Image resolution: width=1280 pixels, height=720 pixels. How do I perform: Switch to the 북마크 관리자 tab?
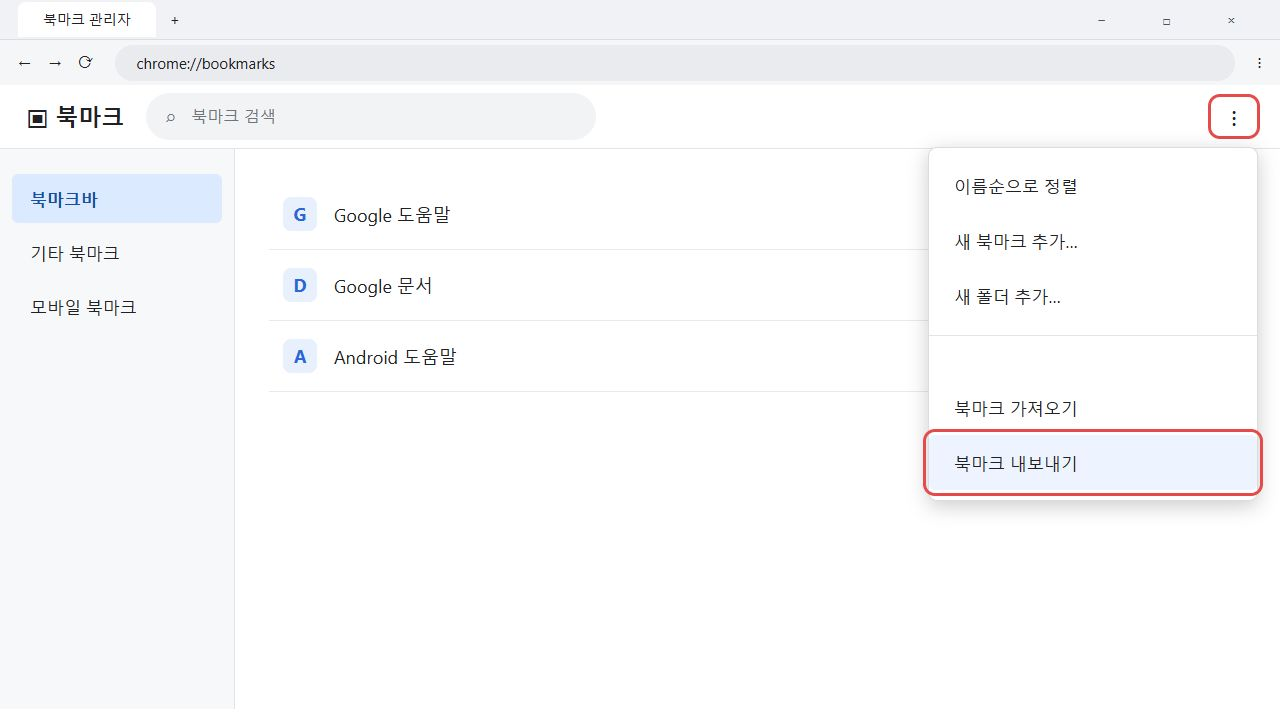coord(87,20)
